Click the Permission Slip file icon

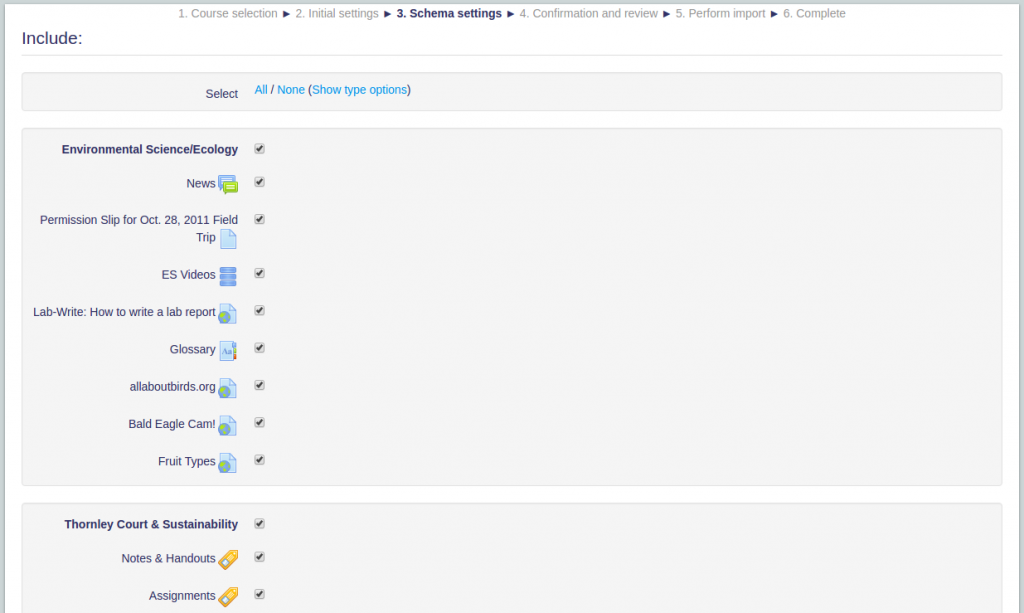pyautogui.click(x=228, y=239)
